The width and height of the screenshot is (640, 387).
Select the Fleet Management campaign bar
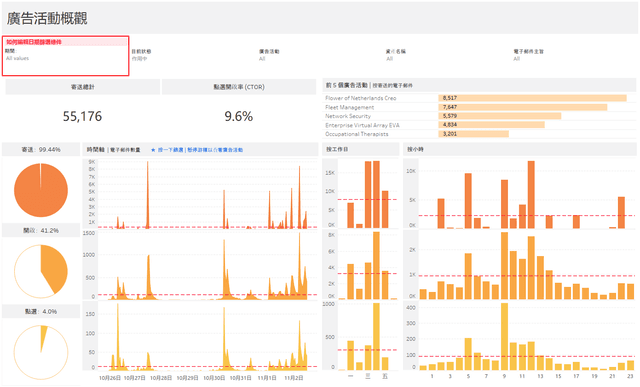[523, 107]
